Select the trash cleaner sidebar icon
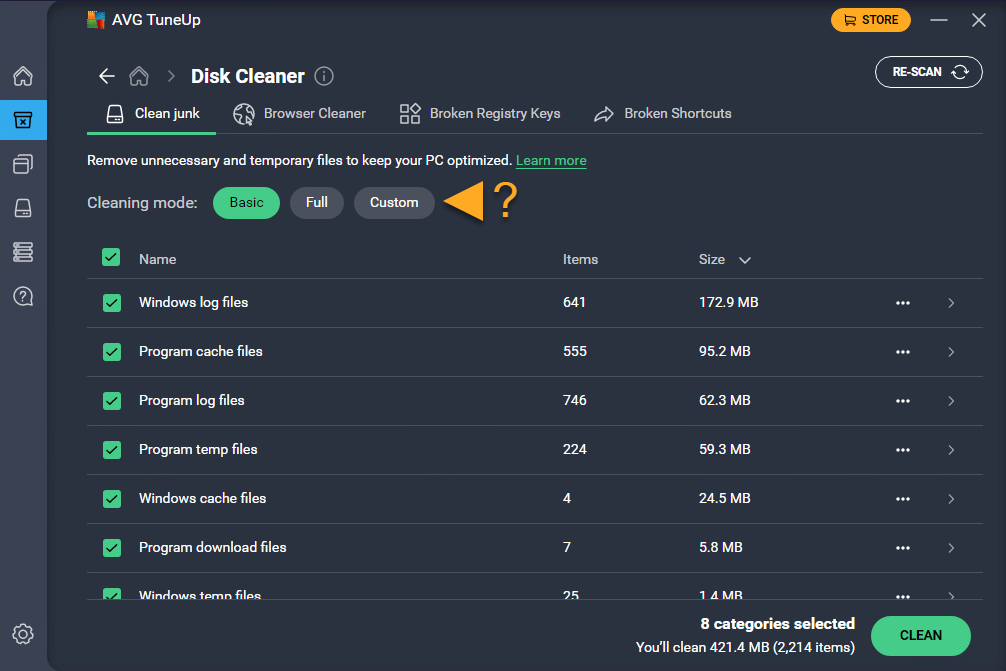 click(22, 120)
